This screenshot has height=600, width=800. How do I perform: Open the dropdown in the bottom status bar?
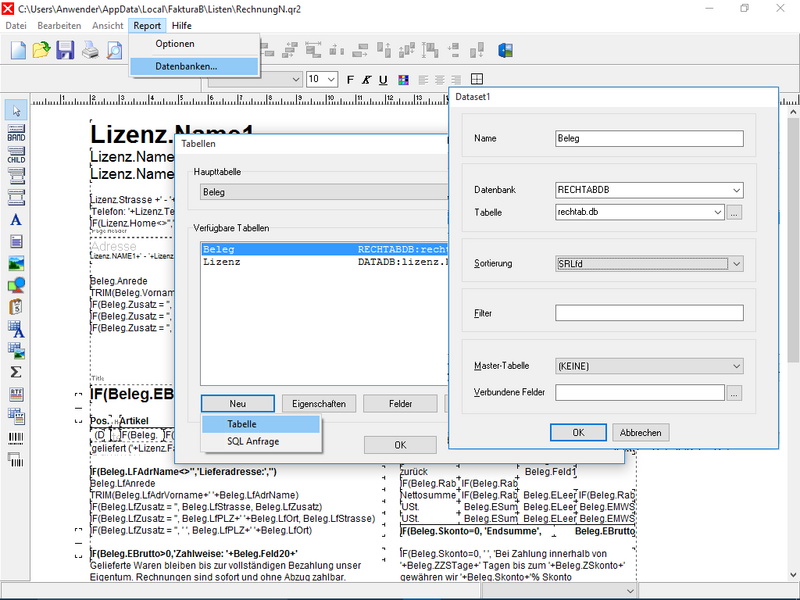tap(630, 591)
